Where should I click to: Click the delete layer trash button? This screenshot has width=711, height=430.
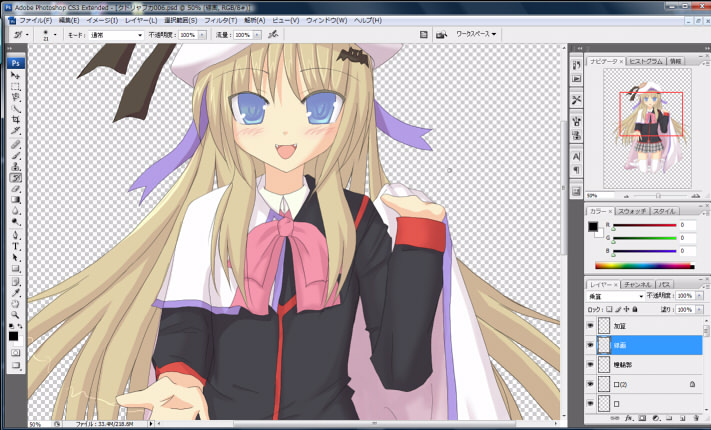pos(696,417)
